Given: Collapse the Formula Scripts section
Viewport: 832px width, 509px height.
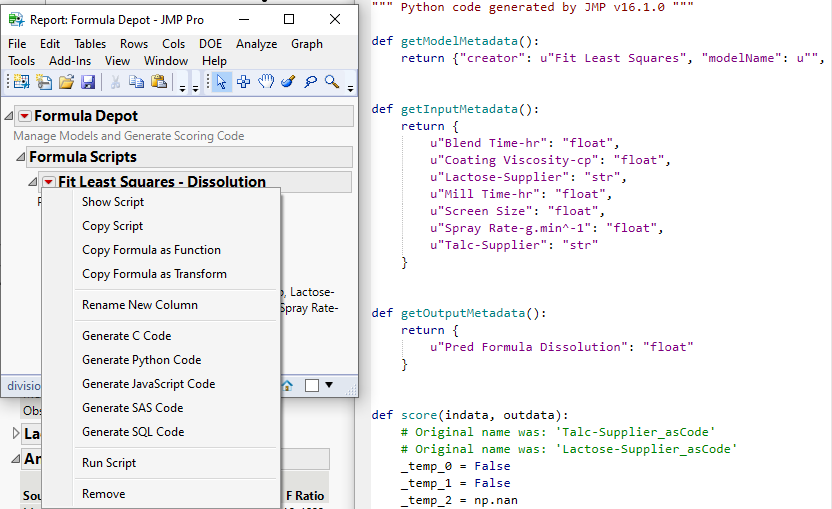Looking at the screenshot, I should (x=20, y=157).
